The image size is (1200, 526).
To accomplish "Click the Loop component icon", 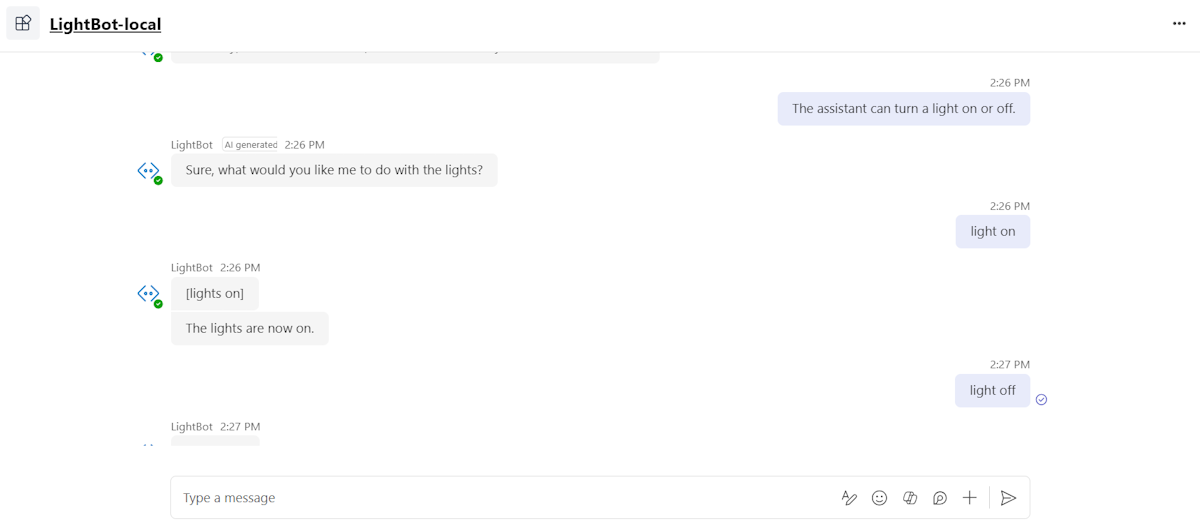I will pyautogui.click(x=940, y=498).
